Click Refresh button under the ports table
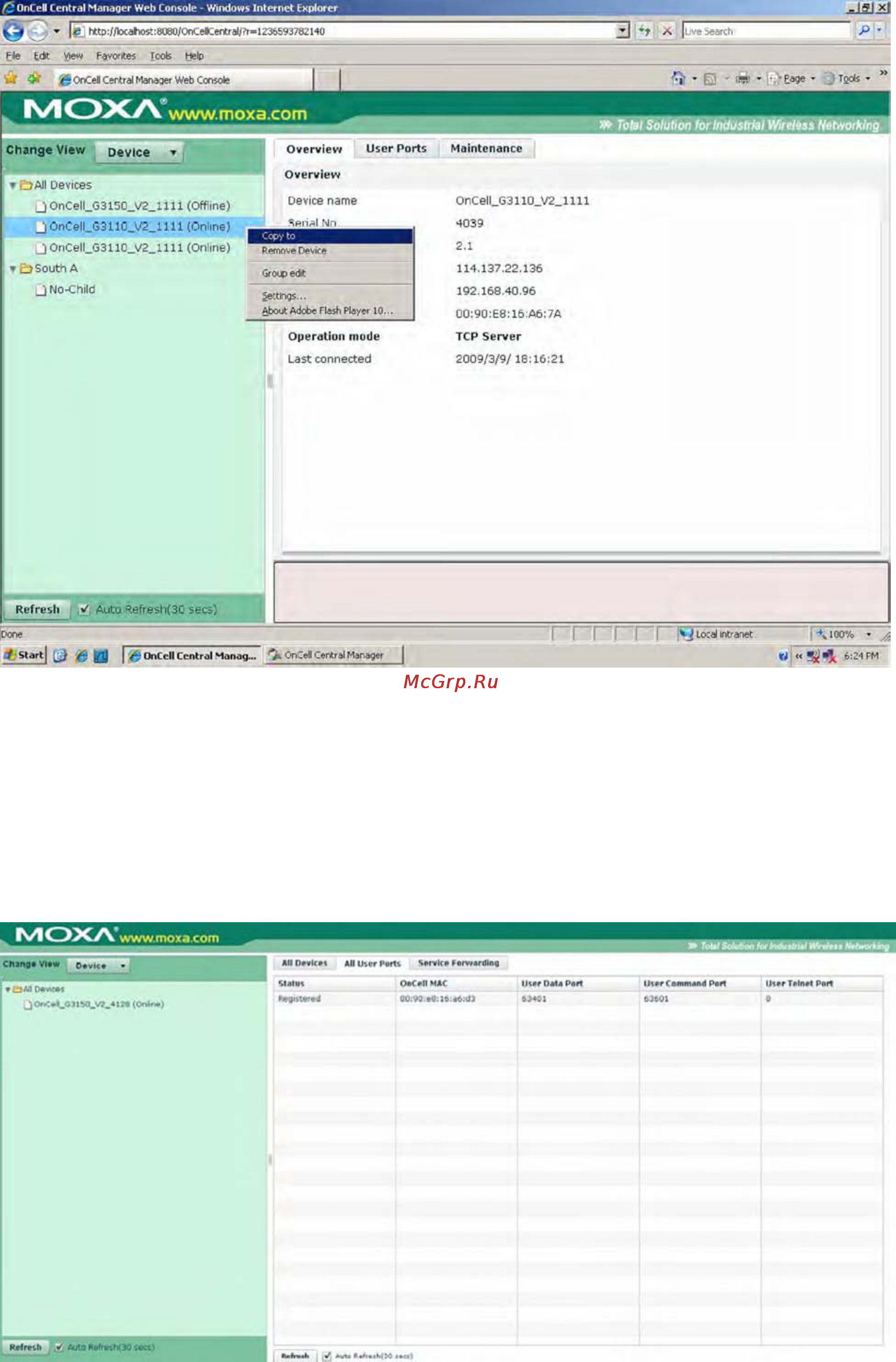 tap(295, 1356)
